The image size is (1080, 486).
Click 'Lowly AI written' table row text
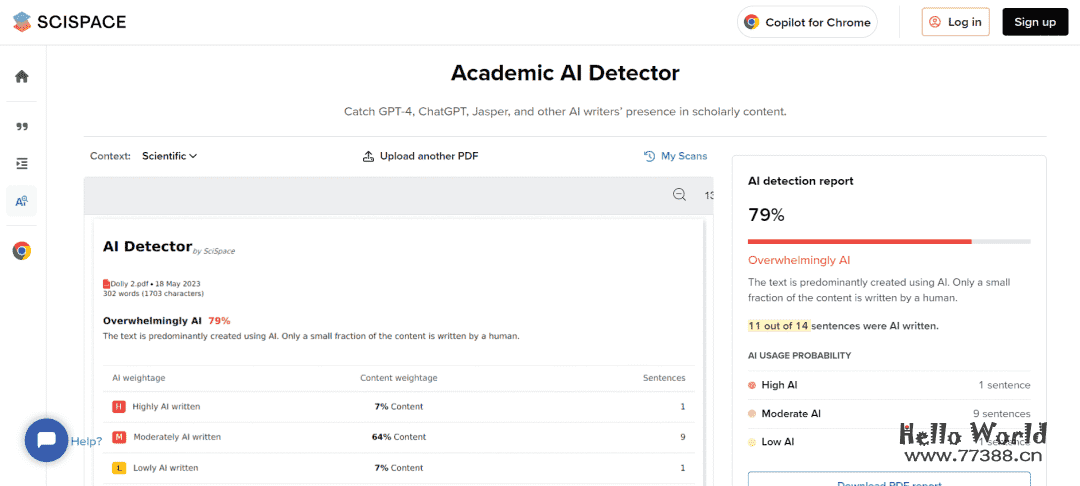[165, 468]
